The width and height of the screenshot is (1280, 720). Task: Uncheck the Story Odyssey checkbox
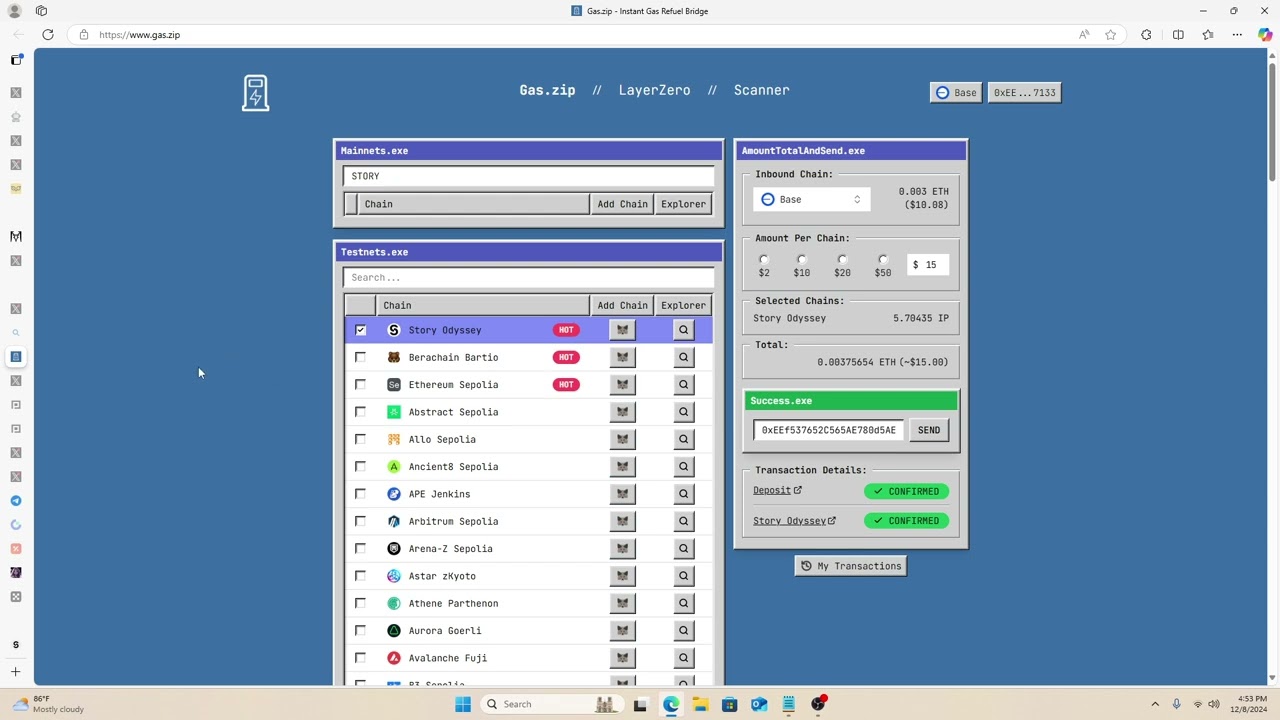click(361, 330)
